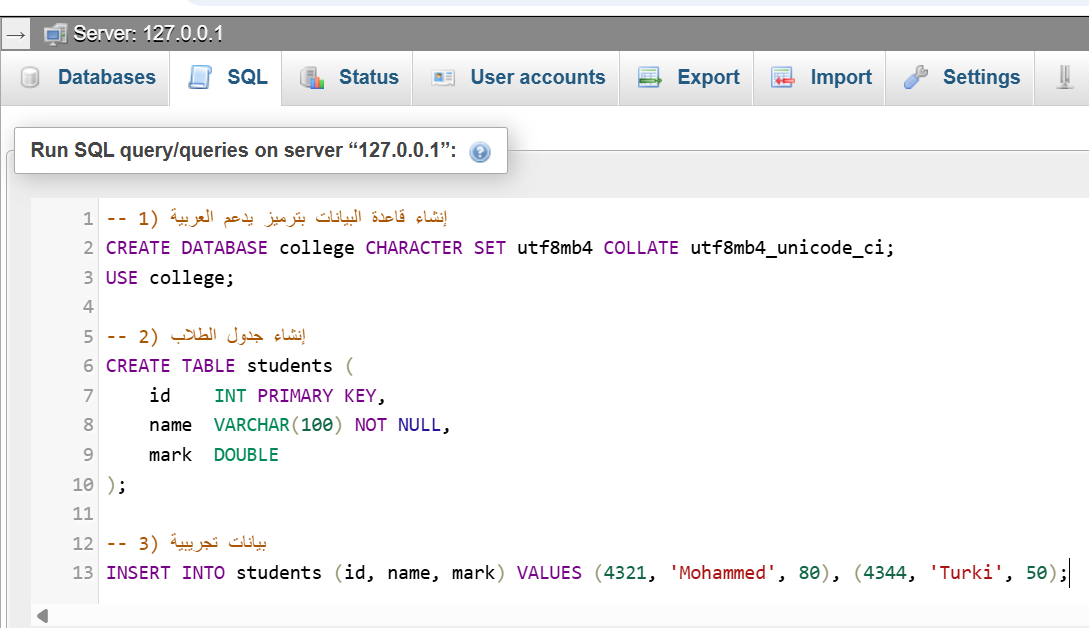Click the server icon beside 127.0.0.1
1089x628 pixels.
(55, 34)
